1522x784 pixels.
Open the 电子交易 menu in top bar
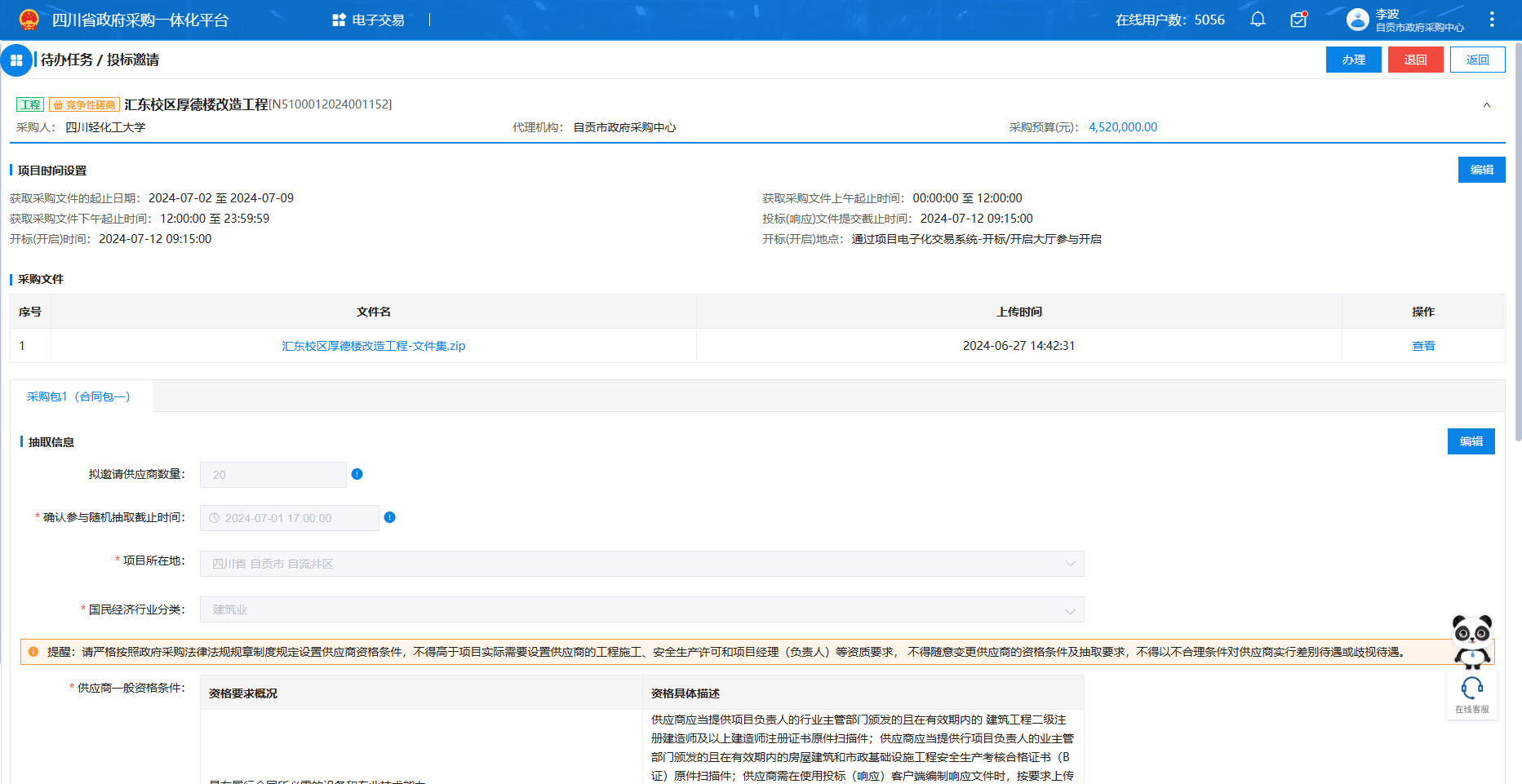coord(369,20)
